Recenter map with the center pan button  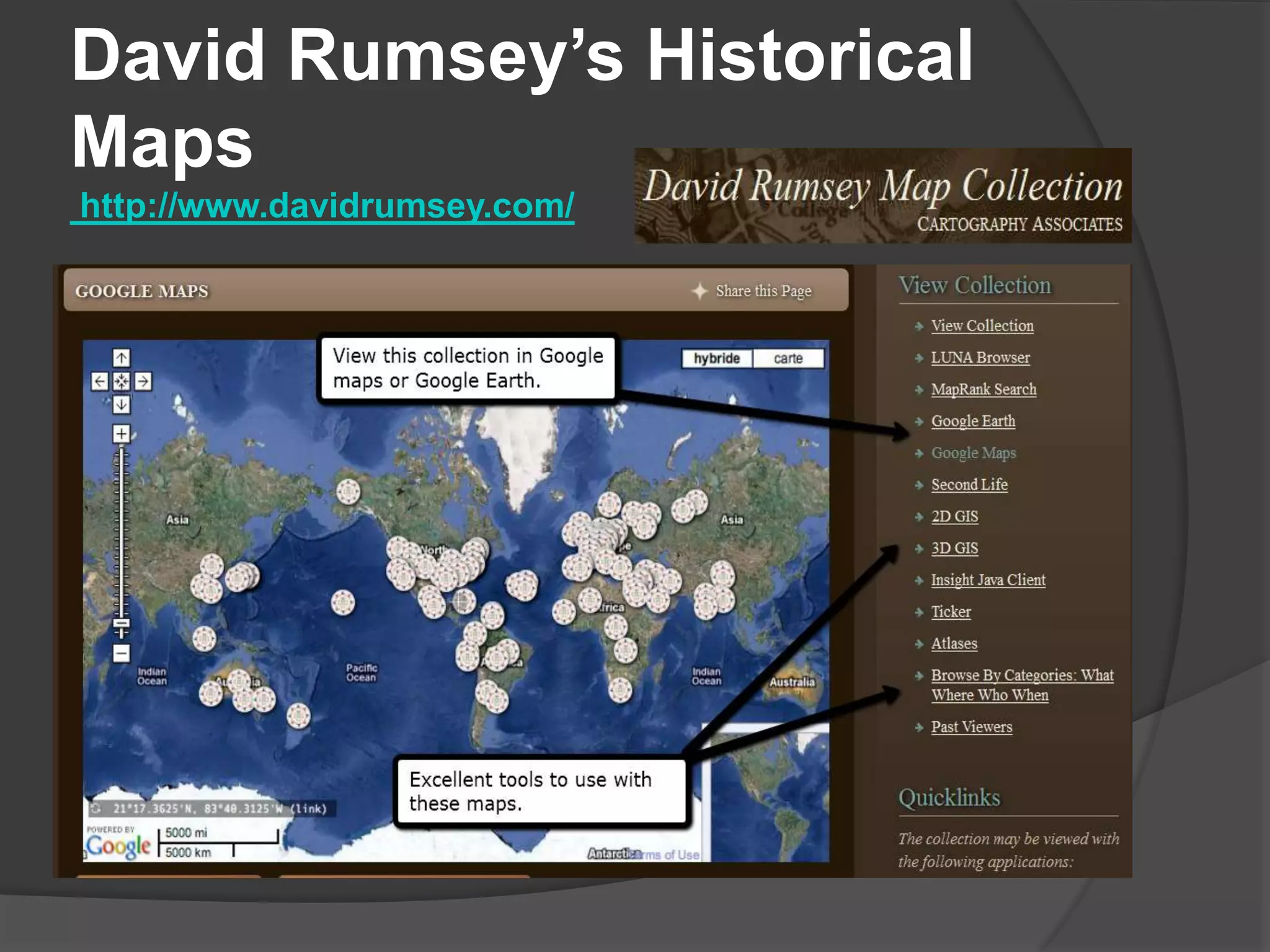122,381
